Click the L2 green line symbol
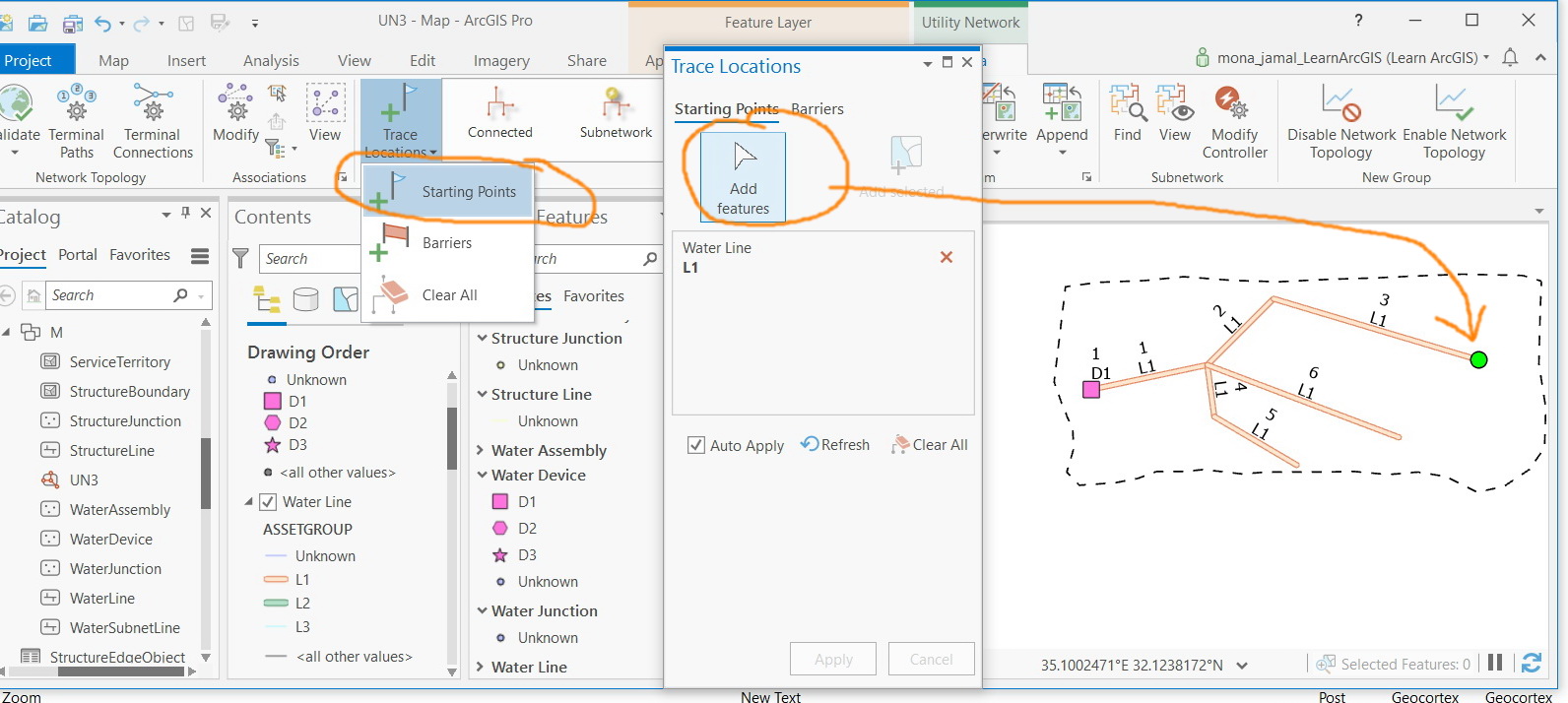 [276, 603]
